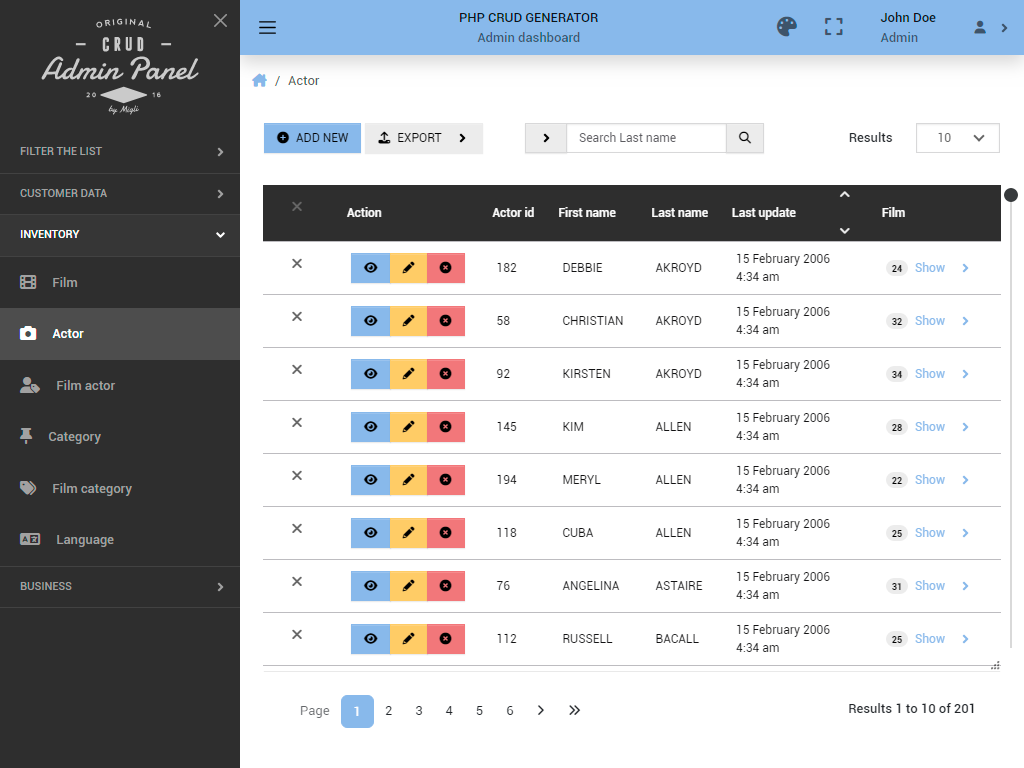Click the palette theme icon in top bar
The height and width of the screenshot is (768, 1024).
coord(787,27)
